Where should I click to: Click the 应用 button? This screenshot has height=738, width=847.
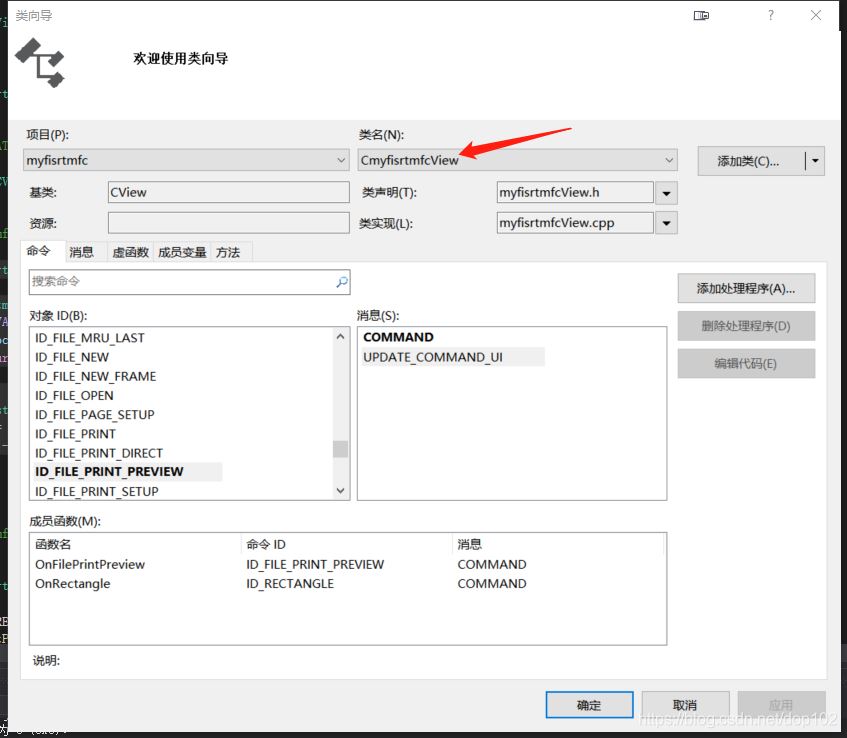pyautogui.click(x=781, y=705)
